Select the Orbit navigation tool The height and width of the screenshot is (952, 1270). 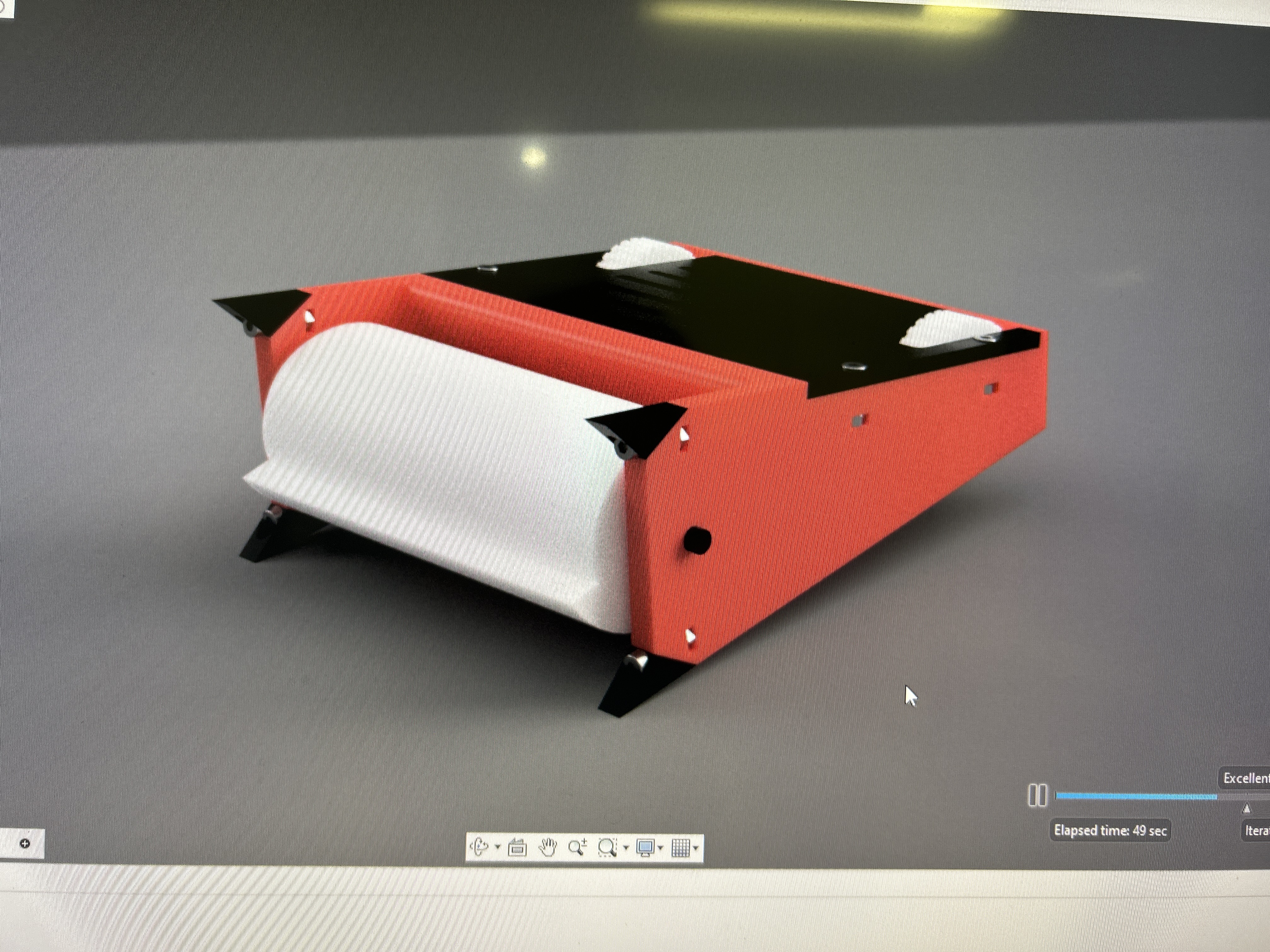[x=479, y=847]
